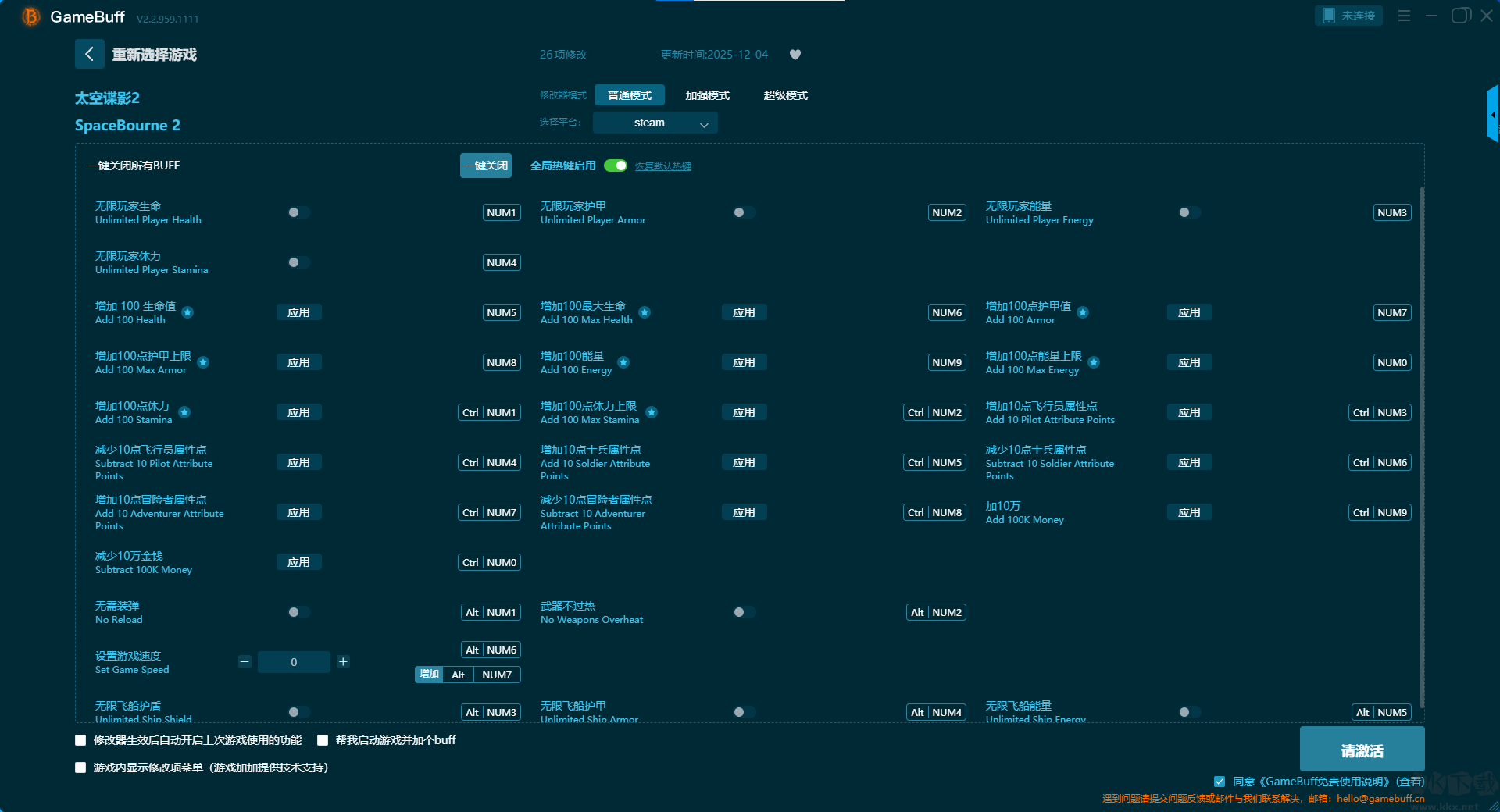
Task: Click the activate button
Action: click(x=1362, y=750)
